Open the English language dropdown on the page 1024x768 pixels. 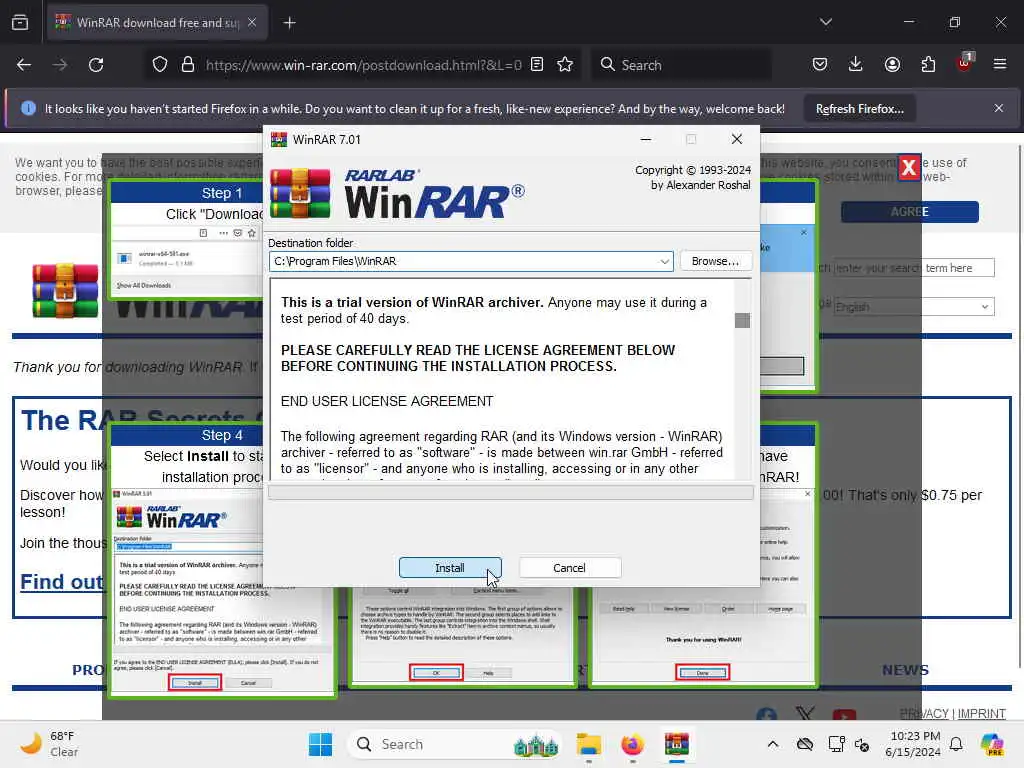point(914,306)
